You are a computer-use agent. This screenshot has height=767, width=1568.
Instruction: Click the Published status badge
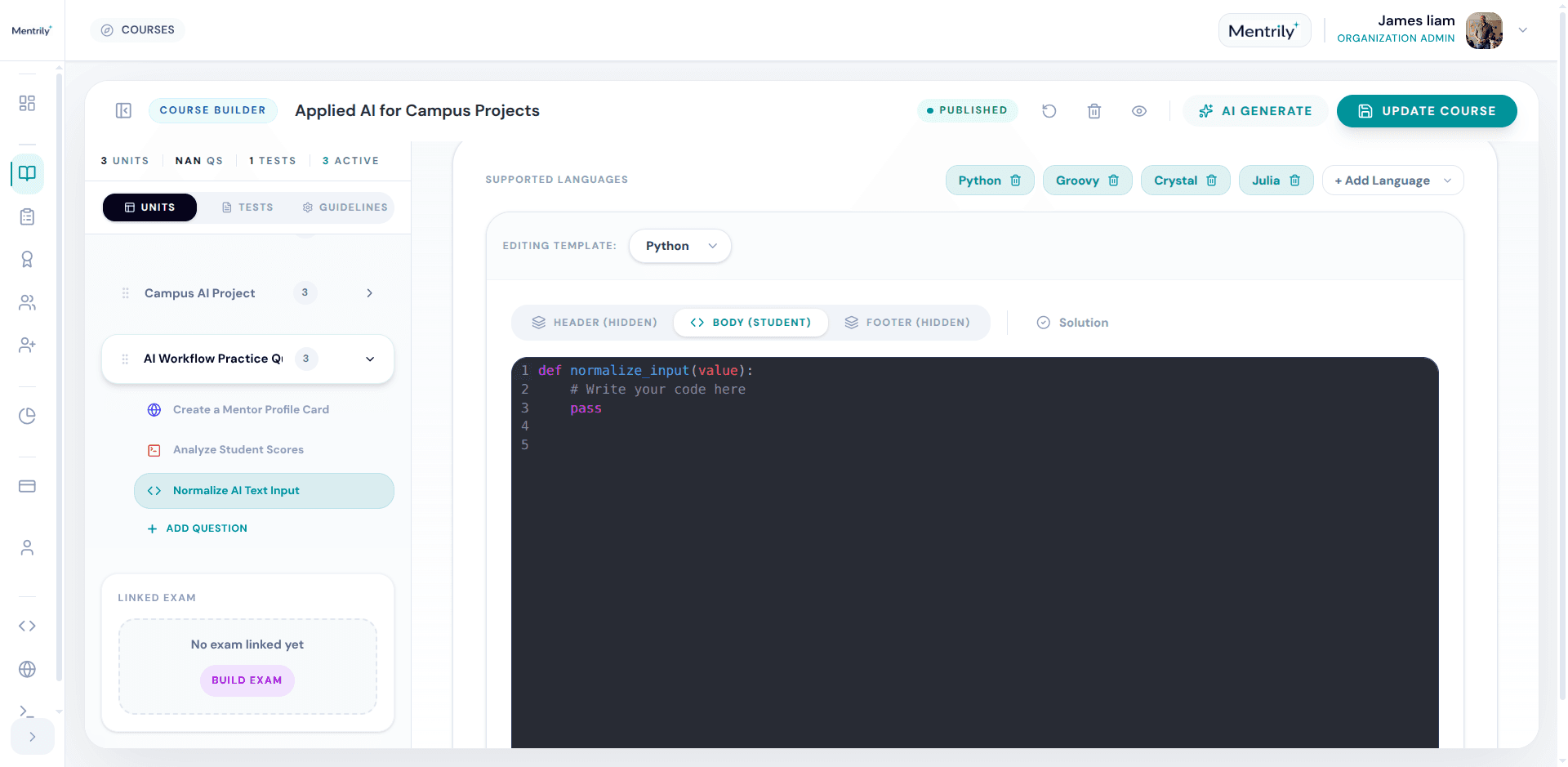[x=968, y=110]
